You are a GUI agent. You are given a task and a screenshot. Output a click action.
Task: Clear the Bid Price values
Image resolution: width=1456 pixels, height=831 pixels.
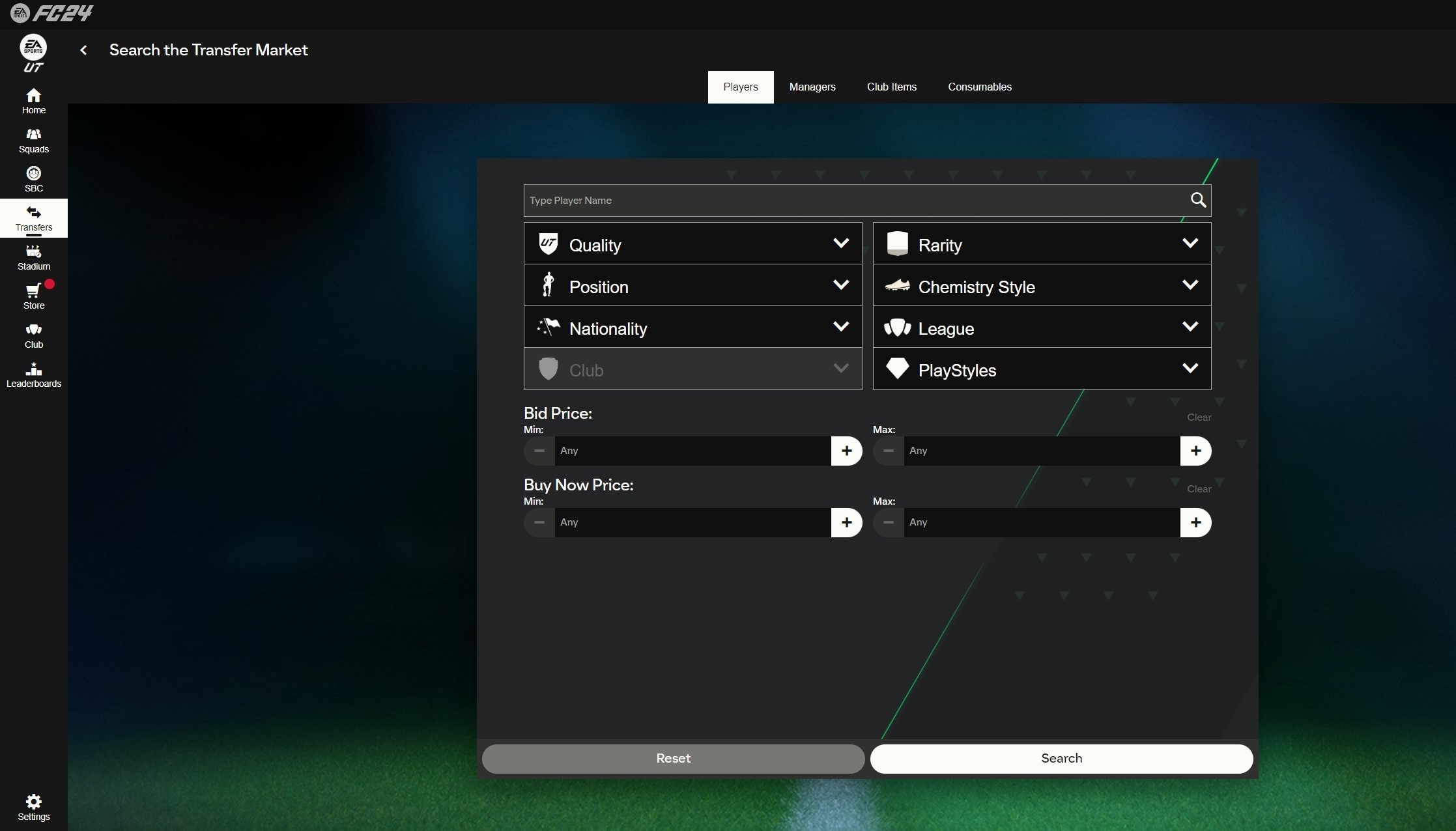click(1199, 417)
